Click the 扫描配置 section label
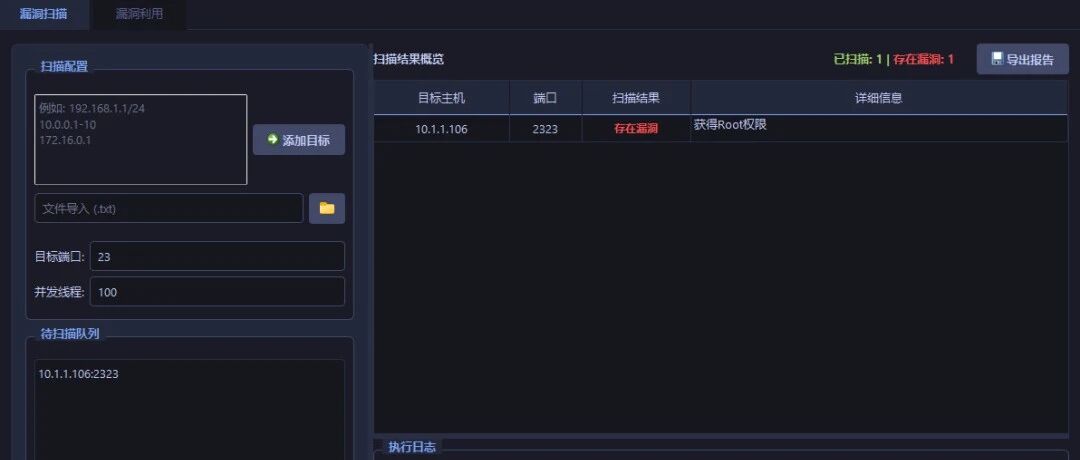Image resolution: width=1080 pixels, height=460 pixels. click(x=64, y=67)
